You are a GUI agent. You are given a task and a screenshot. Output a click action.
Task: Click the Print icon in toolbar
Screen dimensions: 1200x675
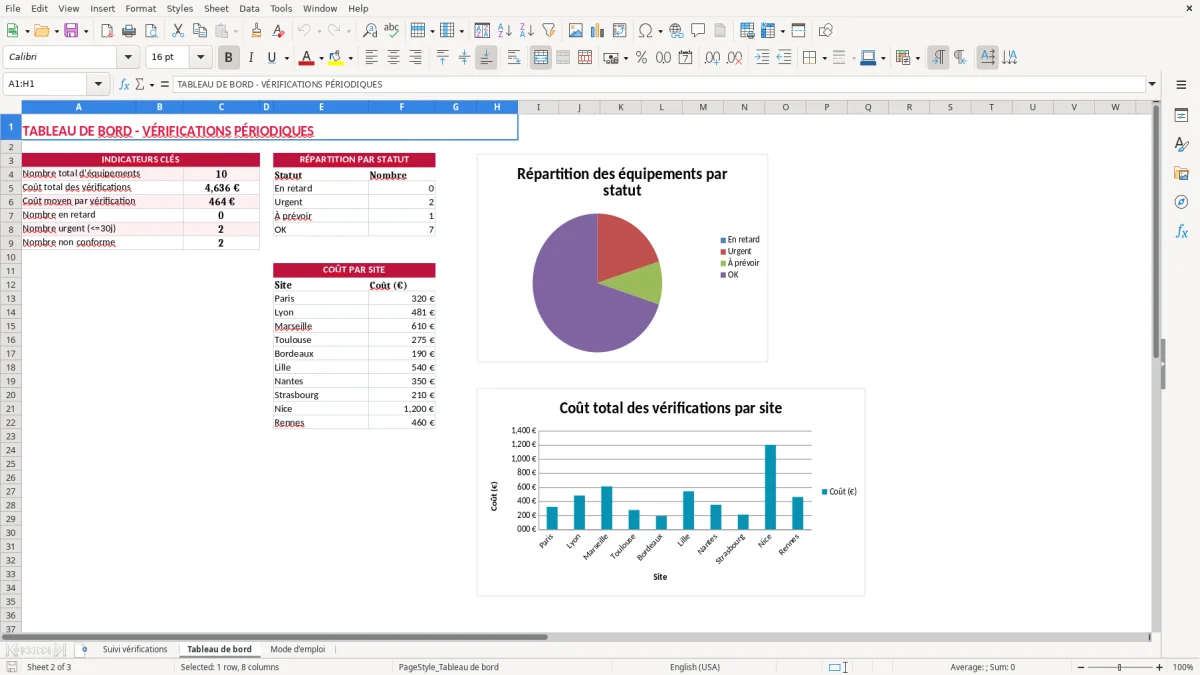coord(129,31)
